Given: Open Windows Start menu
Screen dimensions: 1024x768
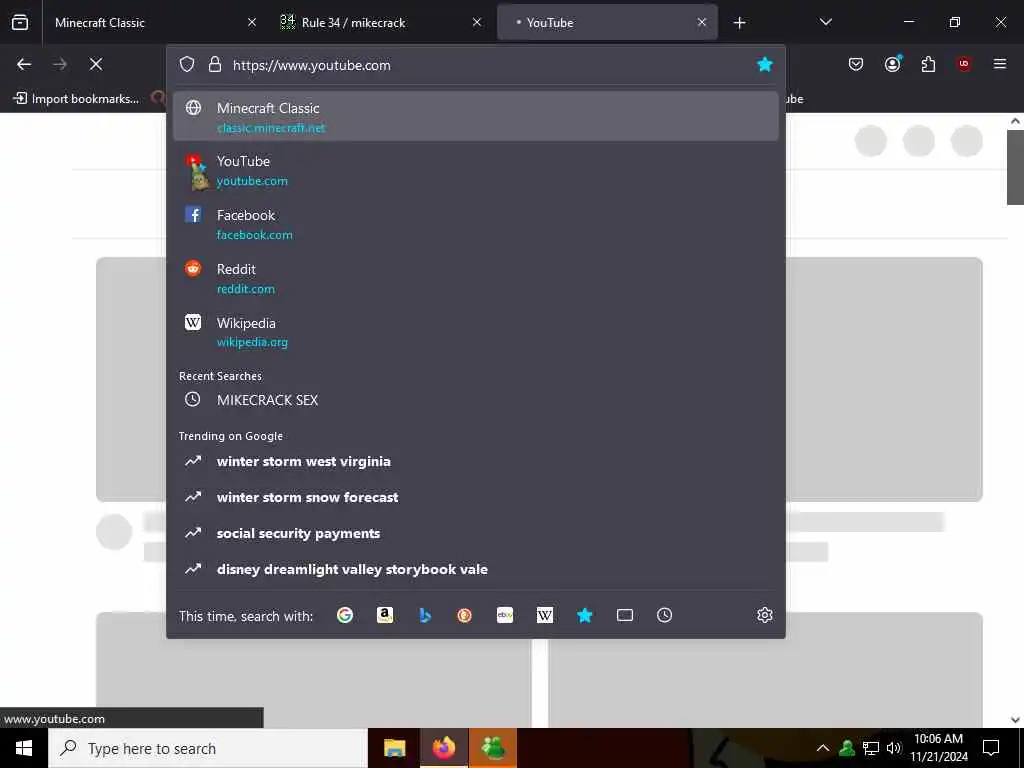Looking at the screenshot, I should point(24,748).
